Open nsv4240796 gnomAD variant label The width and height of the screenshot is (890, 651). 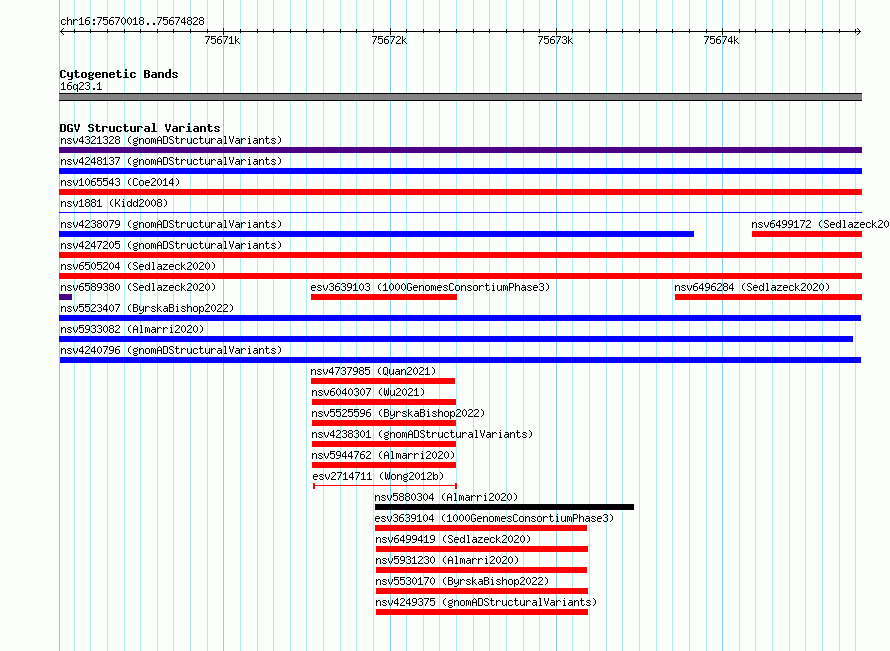tap(171, 350)
